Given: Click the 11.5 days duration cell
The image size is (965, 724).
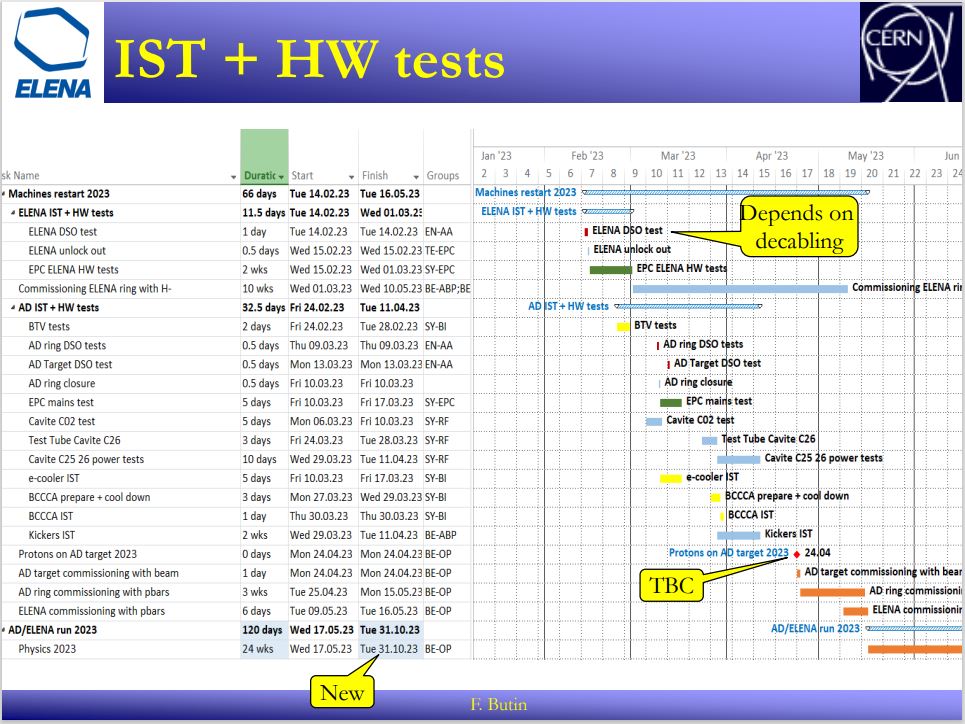Looking at the screenshot, I should click(264, 213).
